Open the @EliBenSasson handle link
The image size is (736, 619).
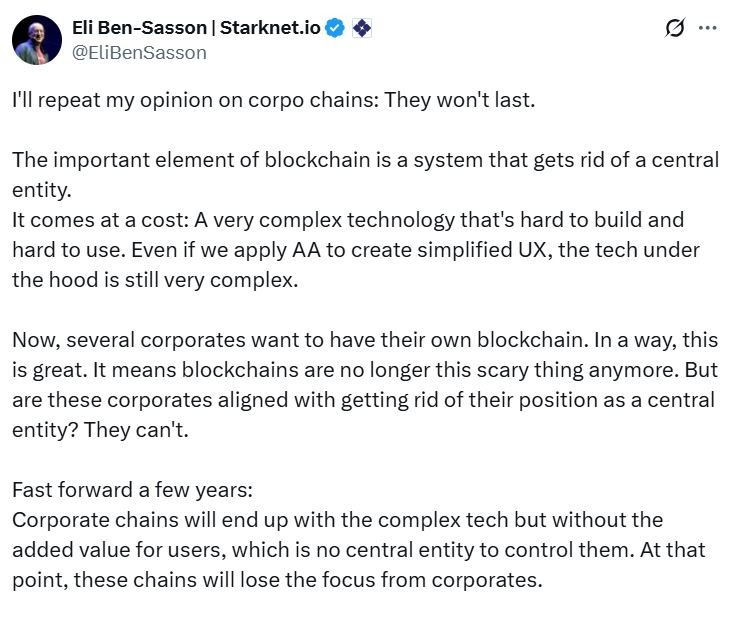click(x=139, y=52)
